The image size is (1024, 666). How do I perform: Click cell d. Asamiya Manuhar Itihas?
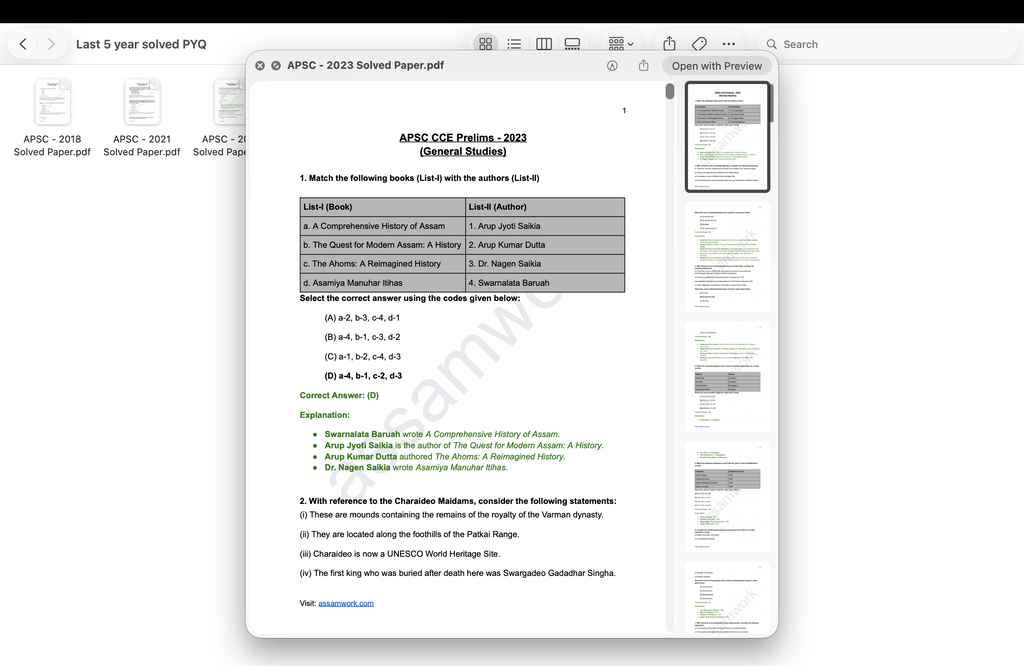point(383,283)
